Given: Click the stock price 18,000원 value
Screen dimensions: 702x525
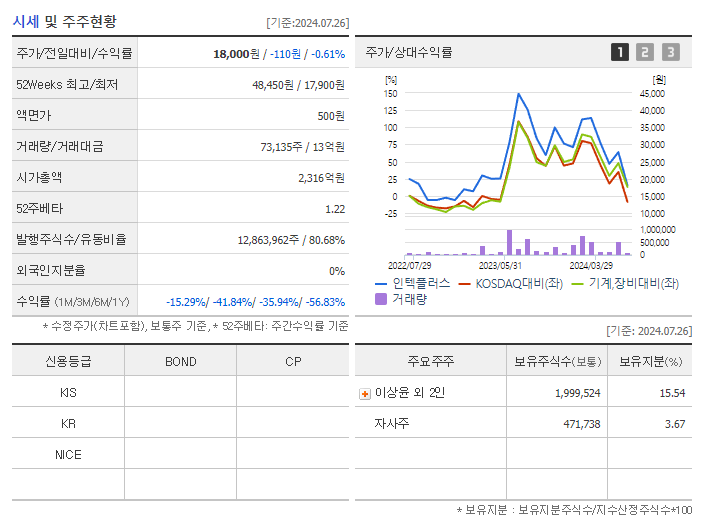Looking at the screenshot, I should pyautogui.click(x=236, y=54).
